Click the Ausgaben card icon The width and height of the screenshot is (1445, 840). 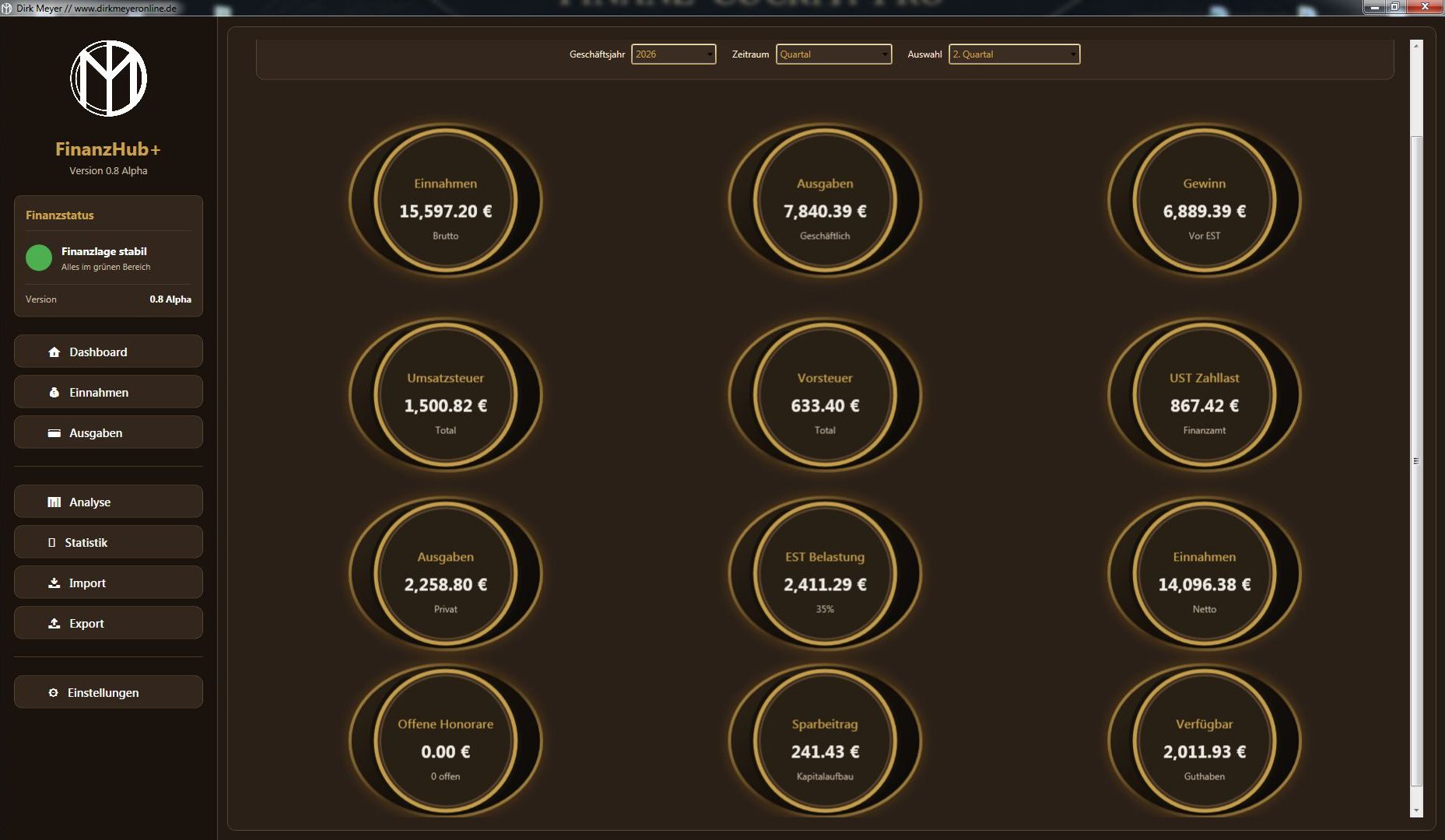click(54, 433)
